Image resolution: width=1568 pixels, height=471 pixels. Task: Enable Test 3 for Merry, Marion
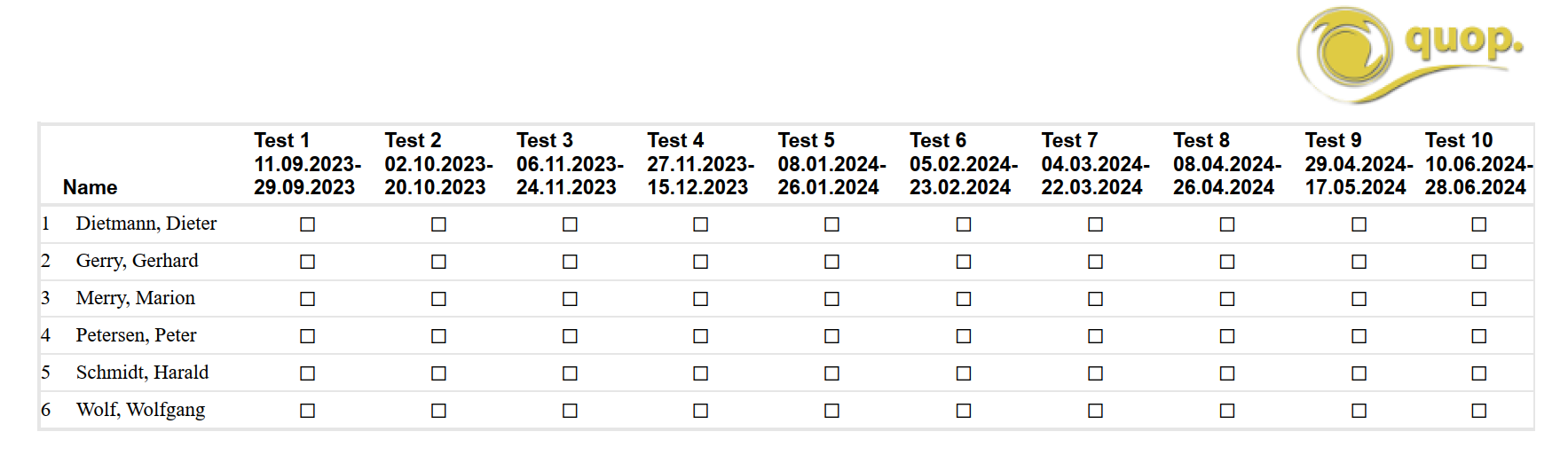570,299
